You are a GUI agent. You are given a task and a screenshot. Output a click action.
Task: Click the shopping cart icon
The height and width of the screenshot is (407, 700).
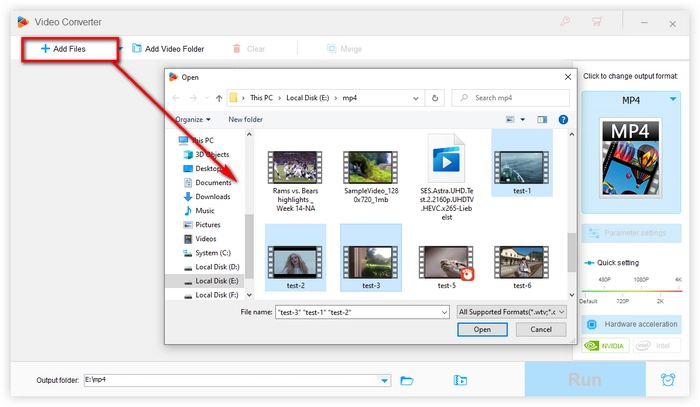598,20
